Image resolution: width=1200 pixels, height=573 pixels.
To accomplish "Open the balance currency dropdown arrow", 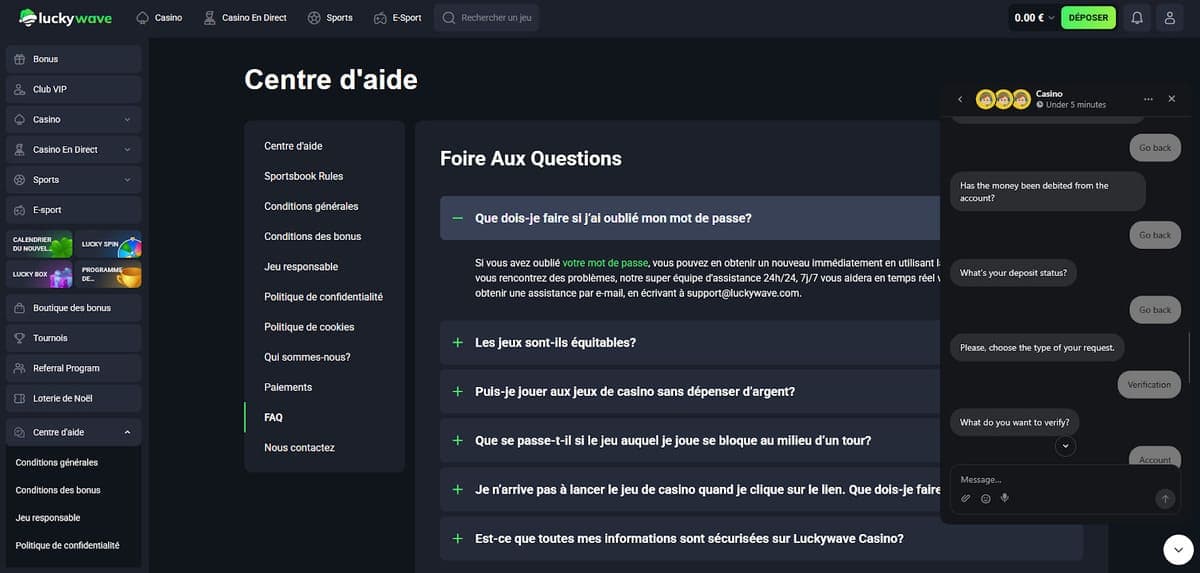I will 1051,18.
